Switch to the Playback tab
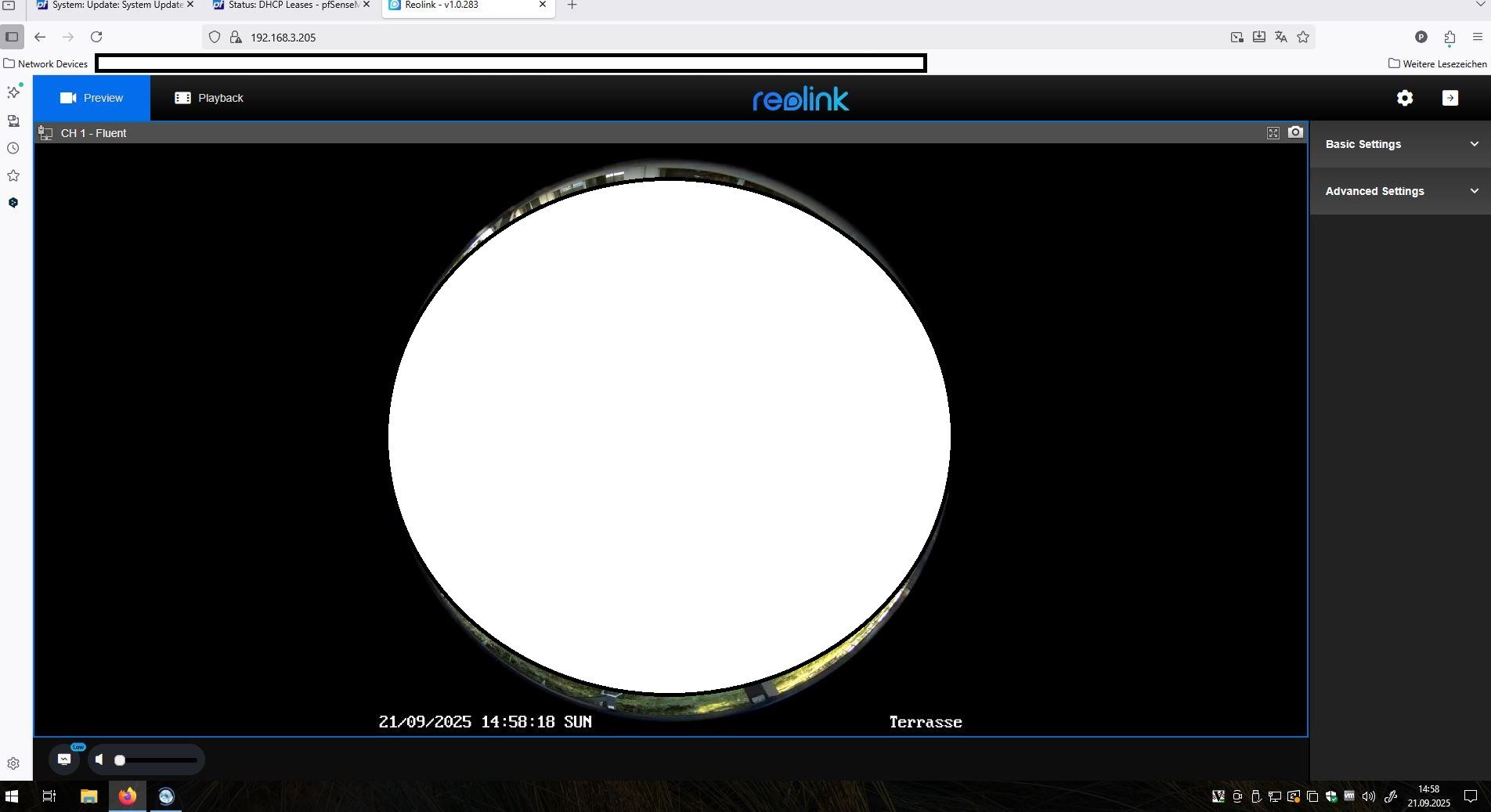This screenshot has width=1491, height=812. click(x=209, y=98)
